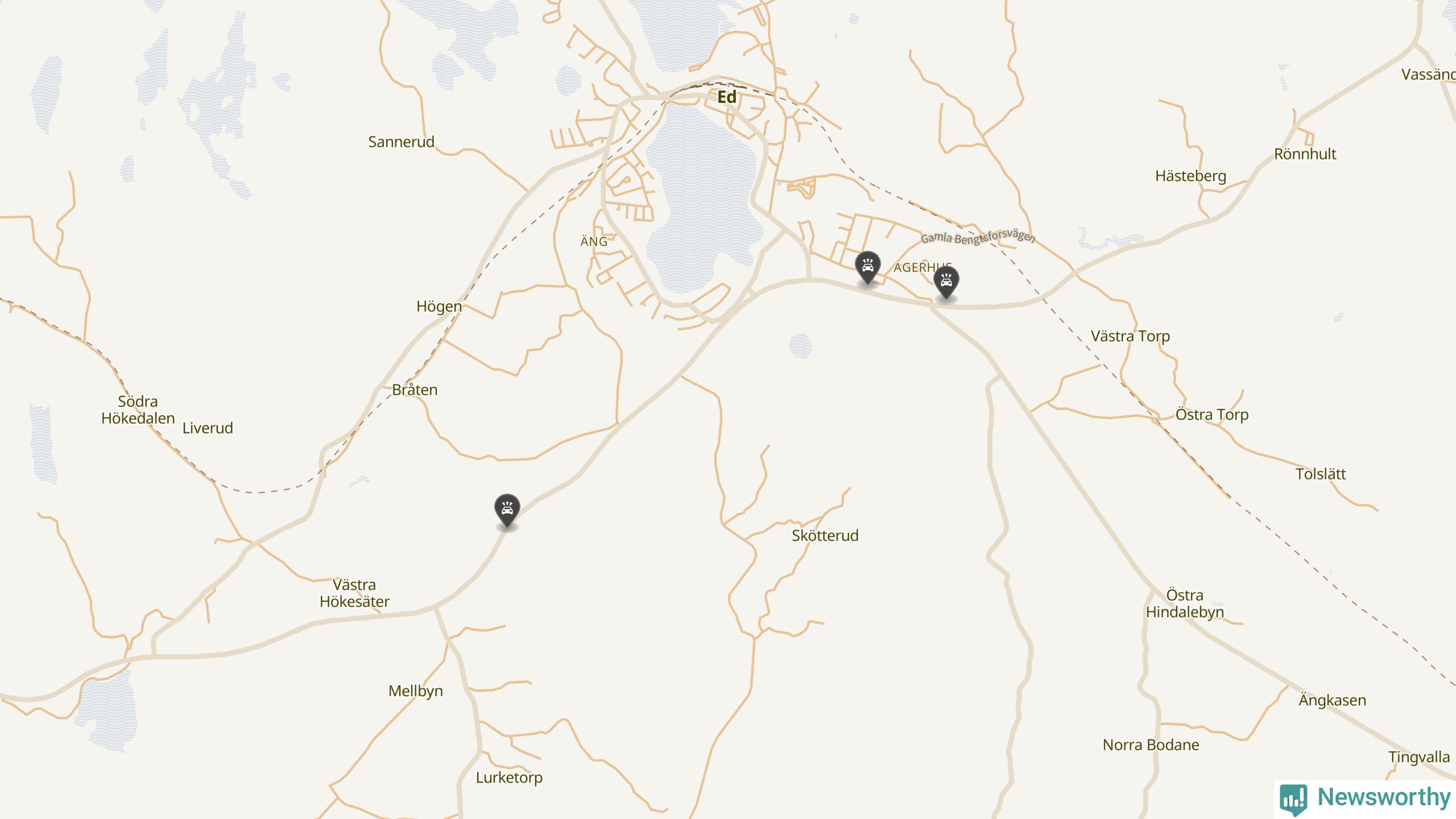The height and width of the screenshot is (819, 1456).
Task: Select the car marker left of Agerhus label
Action: pyautogui.click(x=867, y=267)
